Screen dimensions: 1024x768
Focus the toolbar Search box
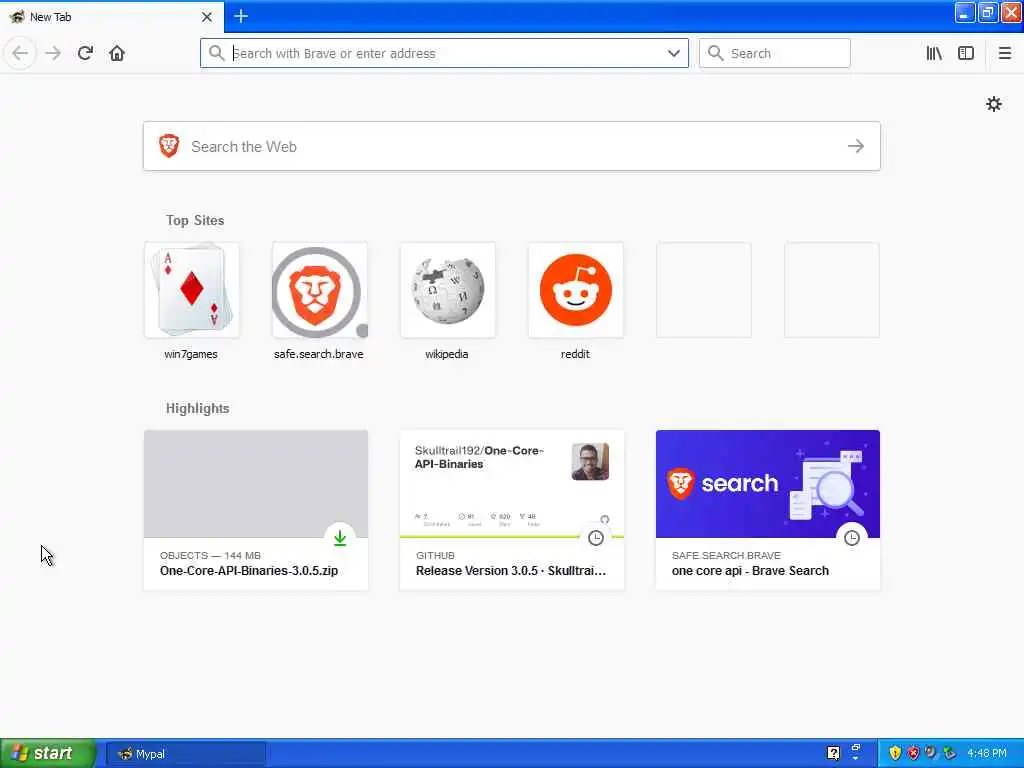pos(775,53)
